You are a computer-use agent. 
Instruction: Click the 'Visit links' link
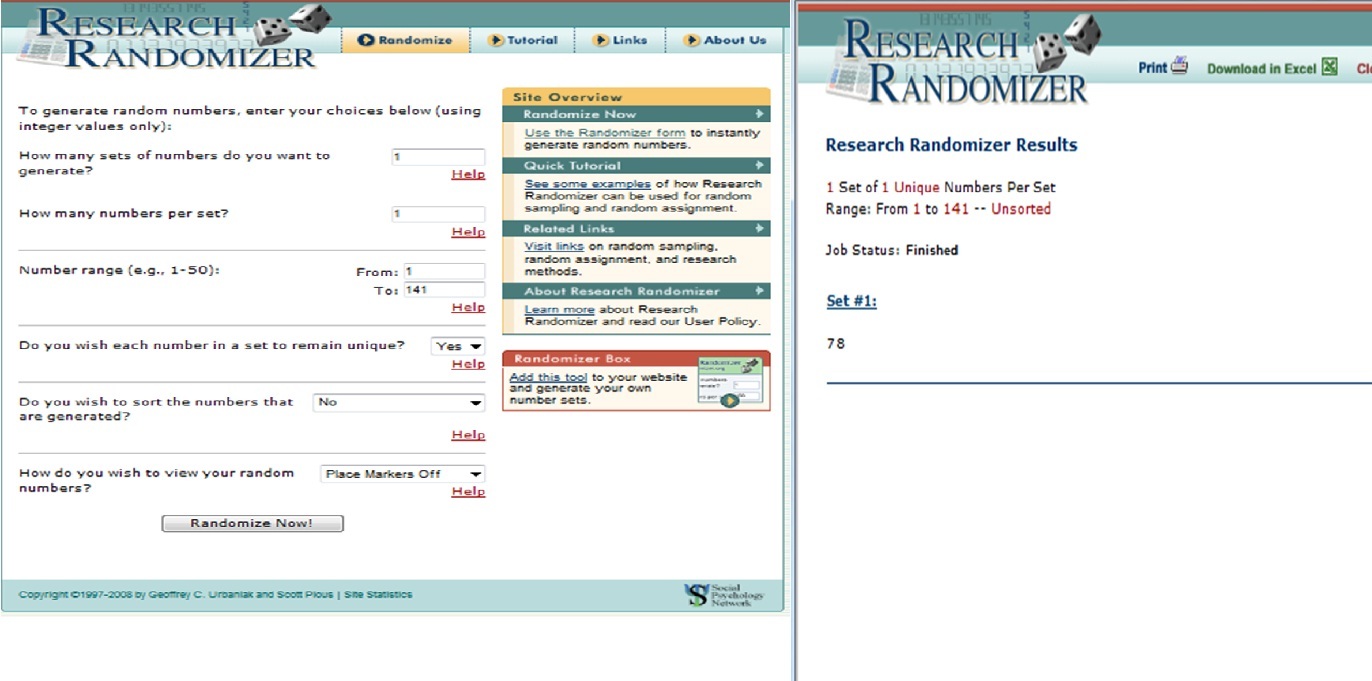[x=554, y=246]
